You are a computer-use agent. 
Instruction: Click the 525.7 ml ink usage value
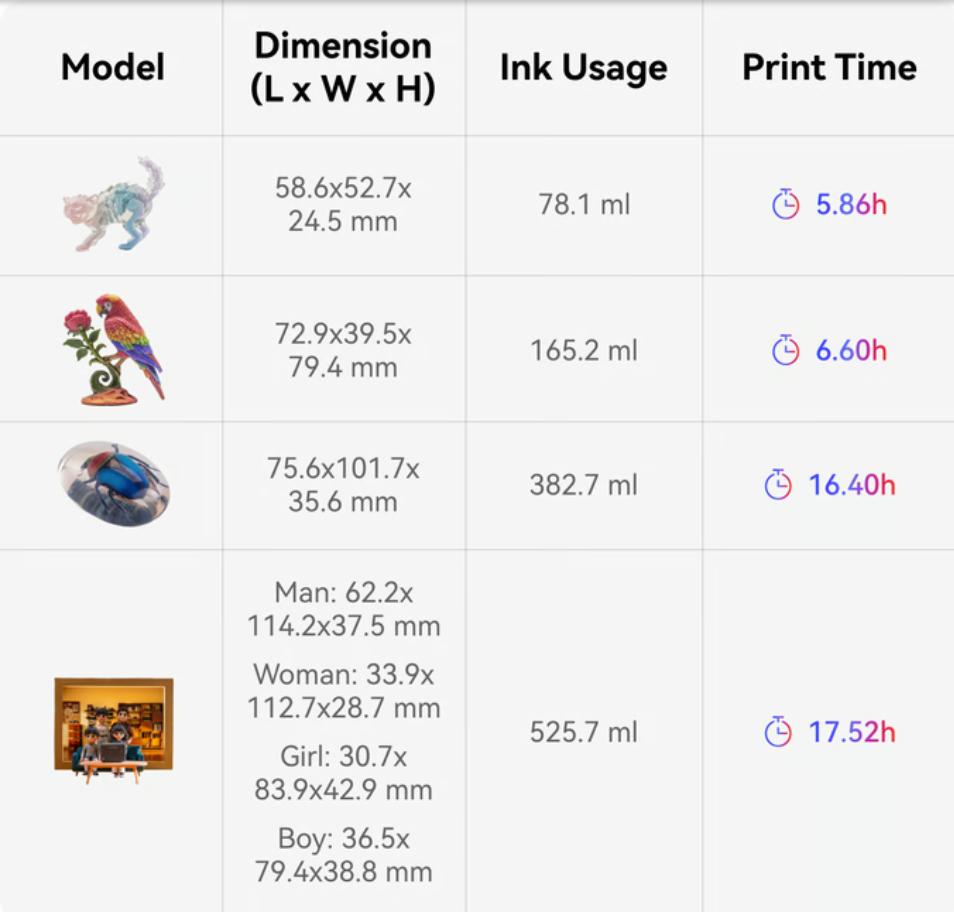point(584,732)
